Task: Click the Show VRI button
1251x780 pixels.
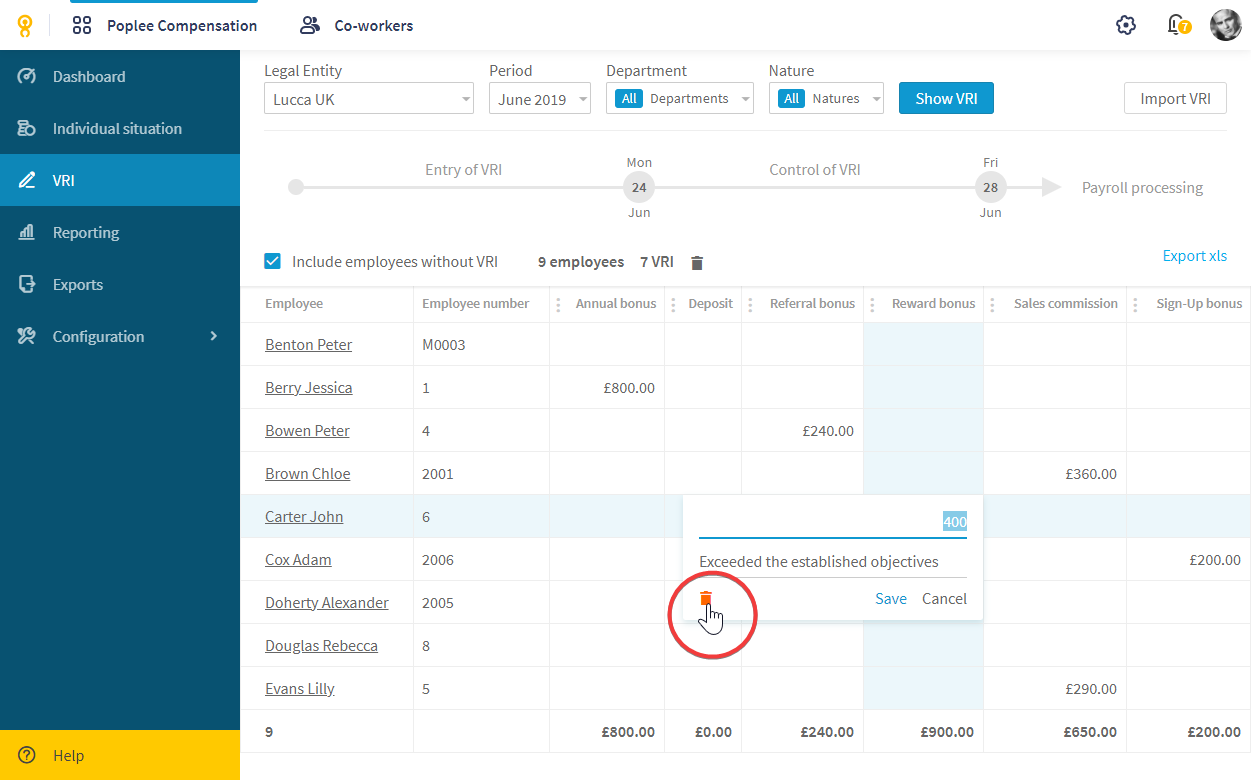Action: pos(946,98)
